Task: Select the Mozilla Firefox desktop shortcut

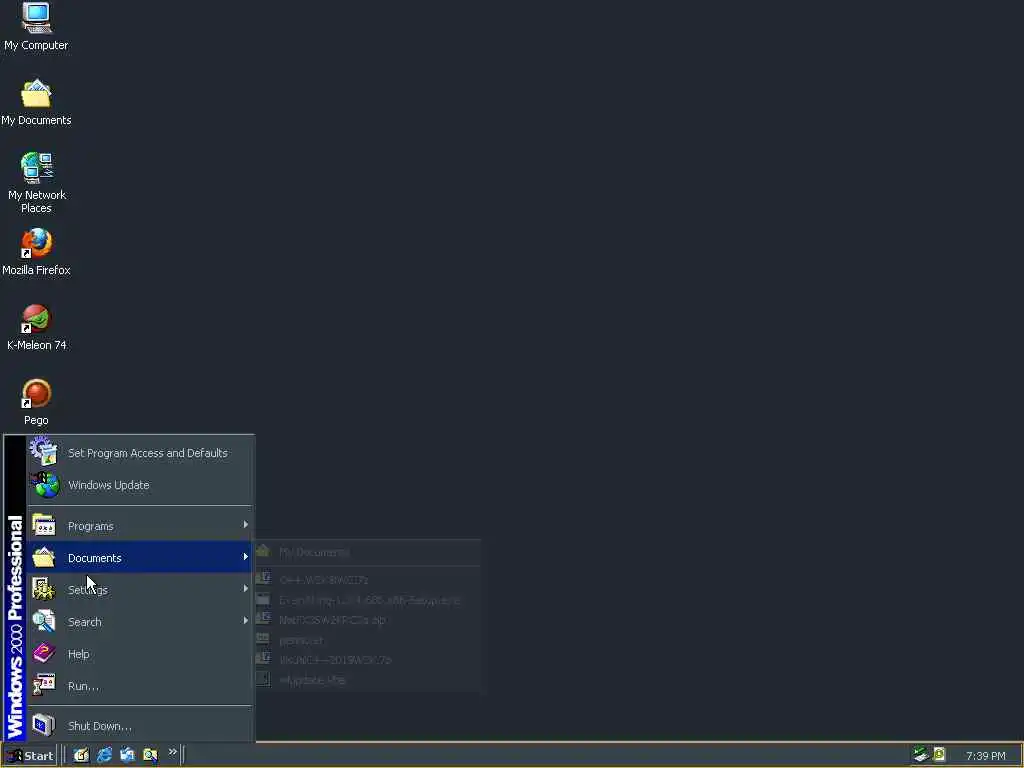Action: 36,251
